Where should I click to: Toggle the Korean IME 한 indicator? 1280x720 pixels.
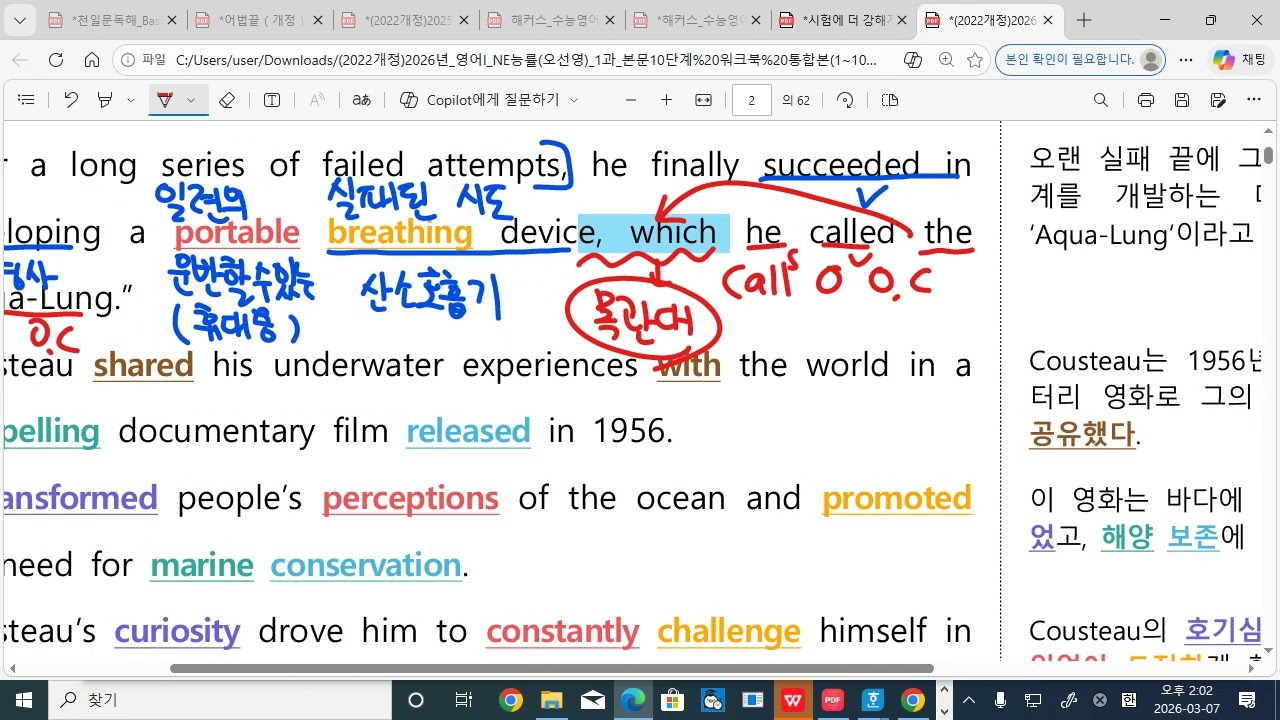1129,700
